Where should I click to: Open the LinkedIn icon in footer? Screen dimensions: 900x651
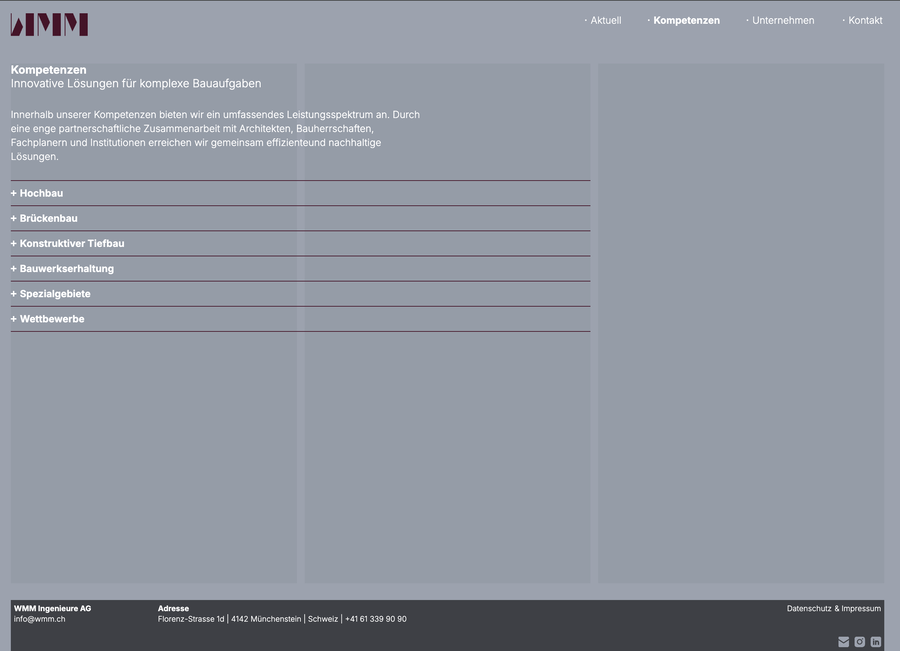point(876,642)
